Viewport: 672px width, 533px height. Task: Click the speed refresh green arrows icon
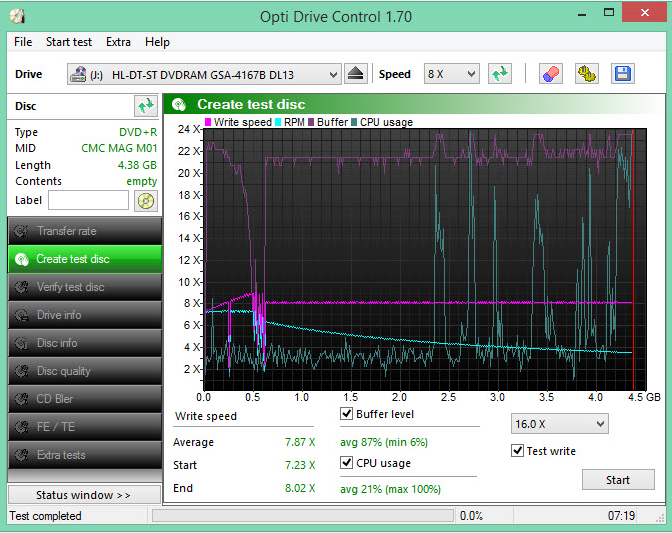[499, 74]
